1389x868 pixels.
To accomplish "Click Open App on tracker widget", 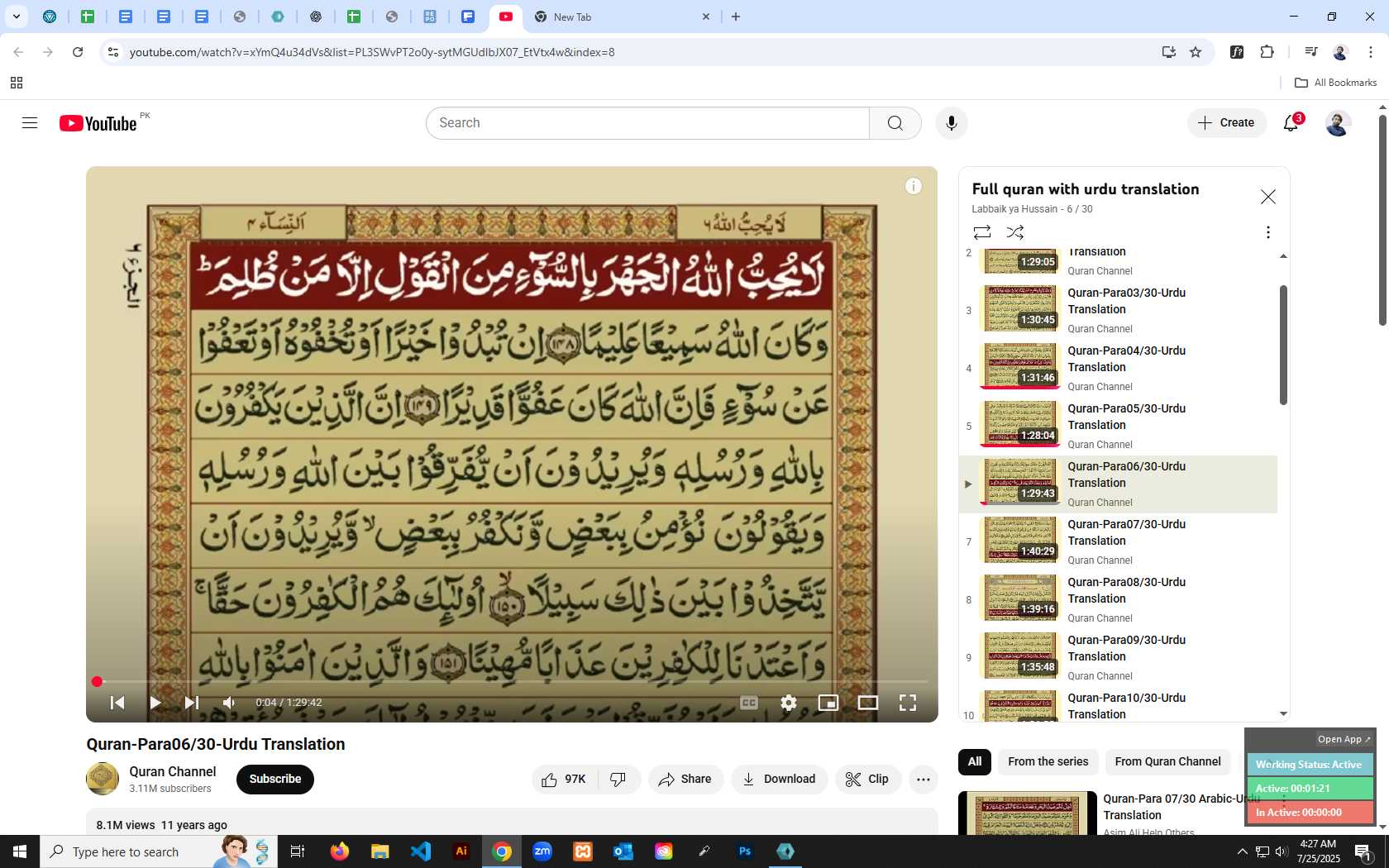I will 1344,739.
